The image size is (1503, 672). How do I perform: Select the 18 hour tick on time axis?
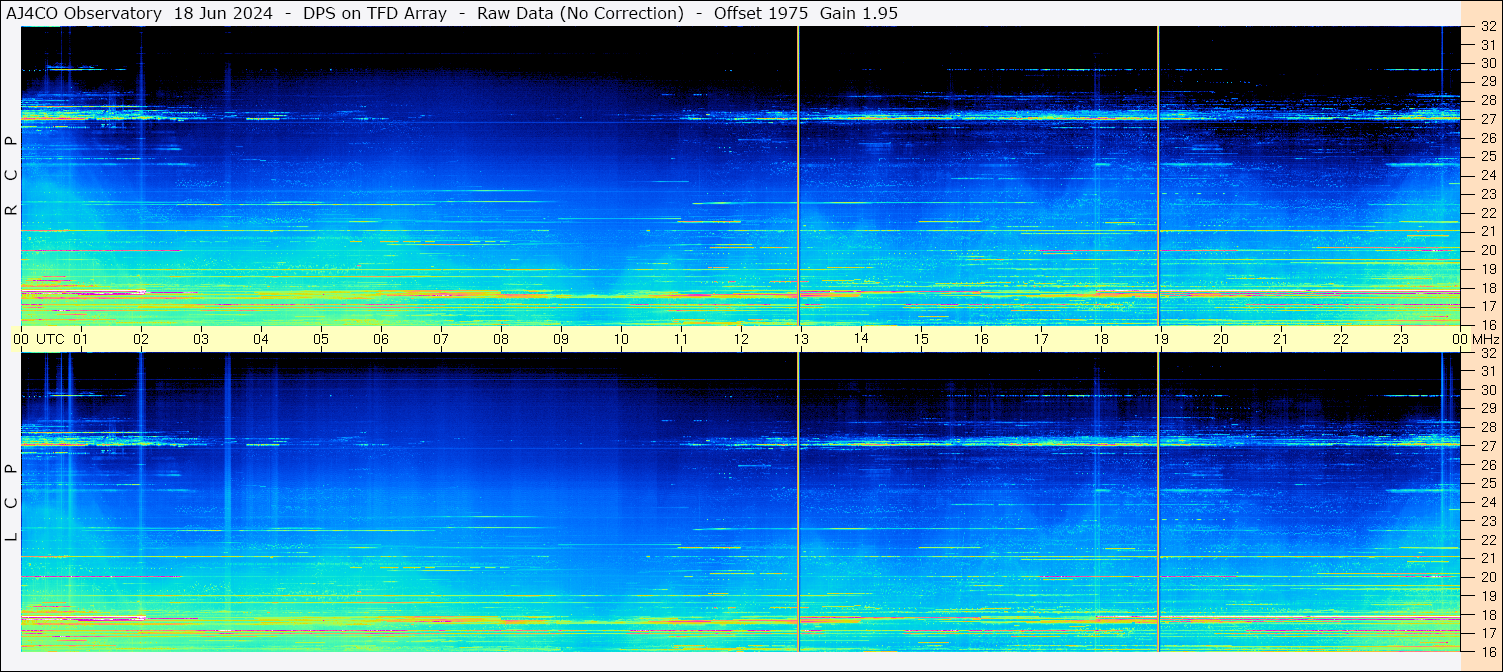click(x=1101, y=339)
